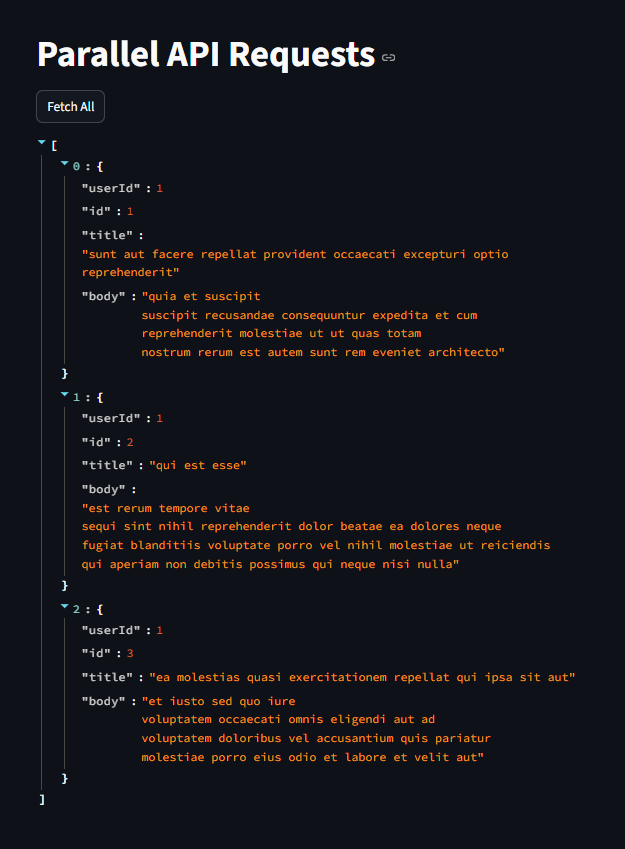Viewport: 625px width, 849px height.
Task: Click the id key in item 0
Action: [96, 211]
